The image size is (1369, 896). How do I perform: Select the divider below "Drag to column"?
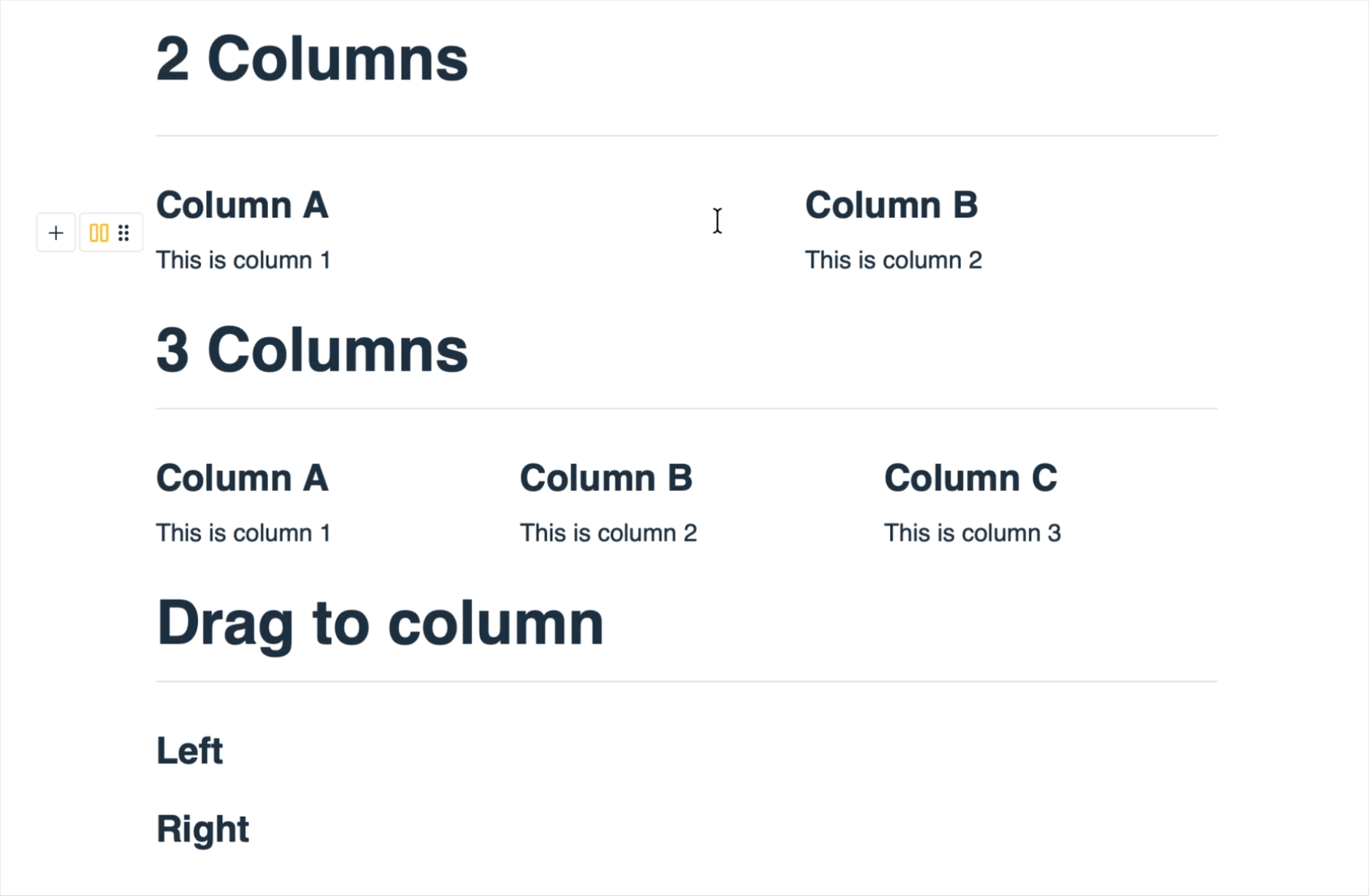[x=686, y=681]
